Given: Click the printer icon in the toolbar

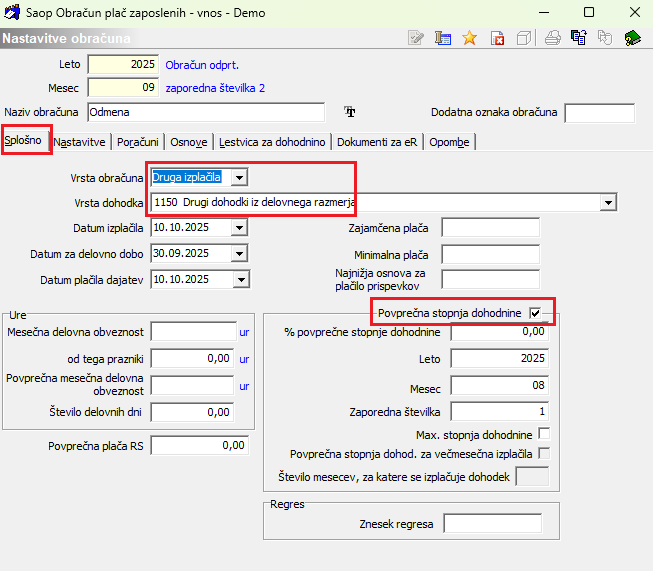Looking at the screenshot, I should (x=553, y=38).
